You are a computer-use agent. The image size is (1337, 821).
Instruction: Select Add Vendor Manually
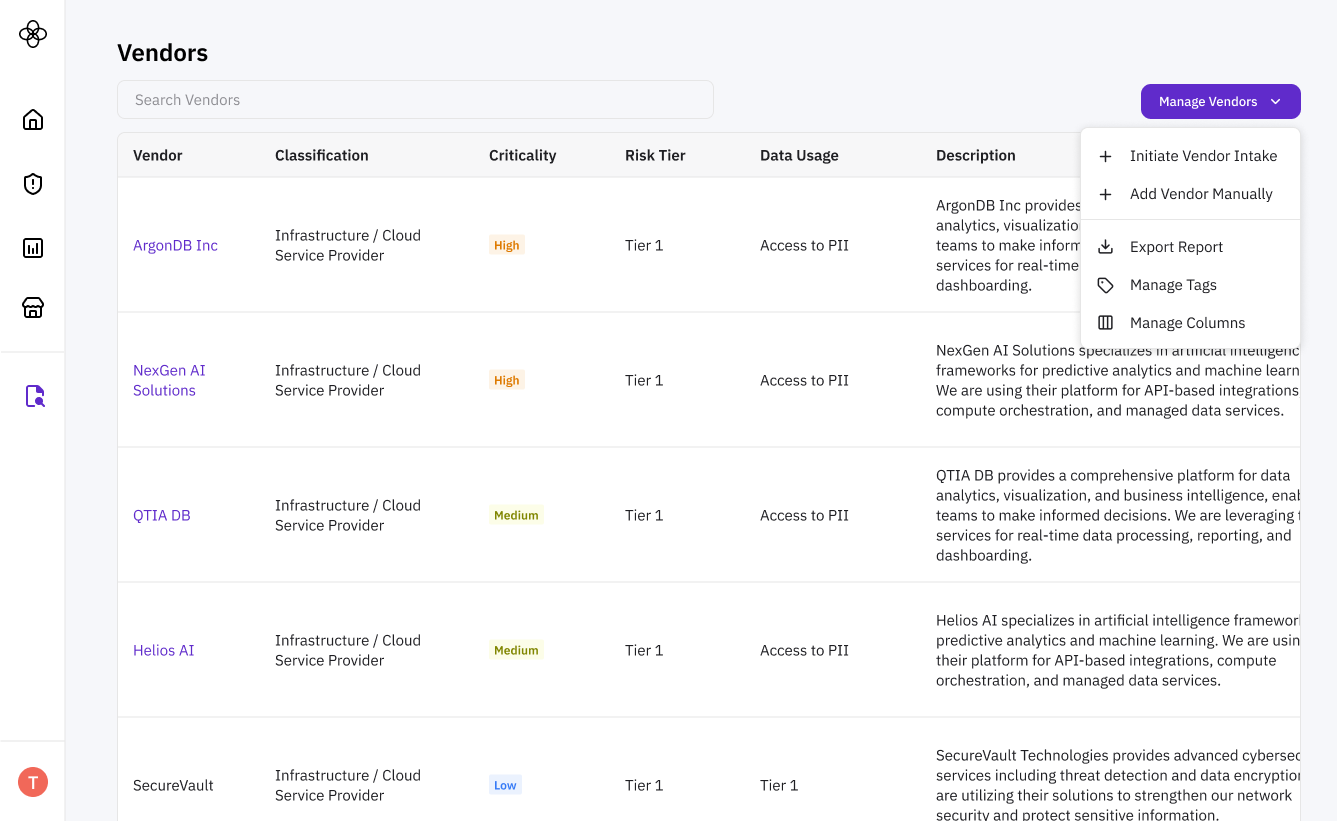[x=1200, y=194]
